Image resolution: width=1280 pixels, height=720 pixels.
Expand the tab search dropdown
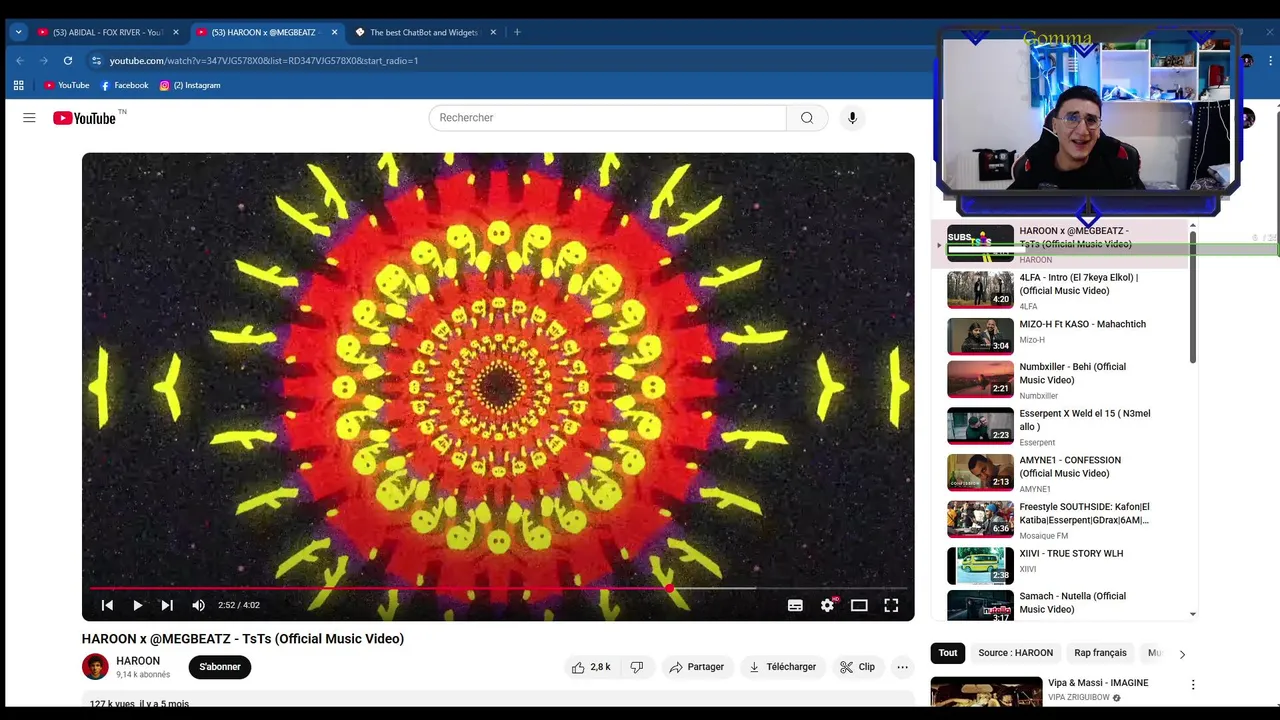(x=18, y=32)
